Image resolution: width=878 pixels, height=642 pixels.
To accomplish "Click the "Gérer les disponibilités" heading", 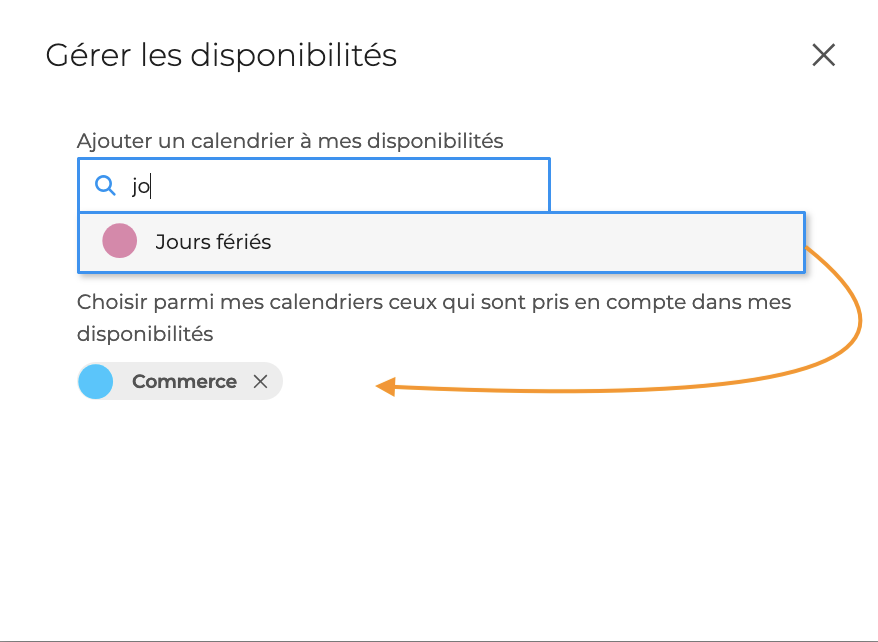I will click(221, 55).
